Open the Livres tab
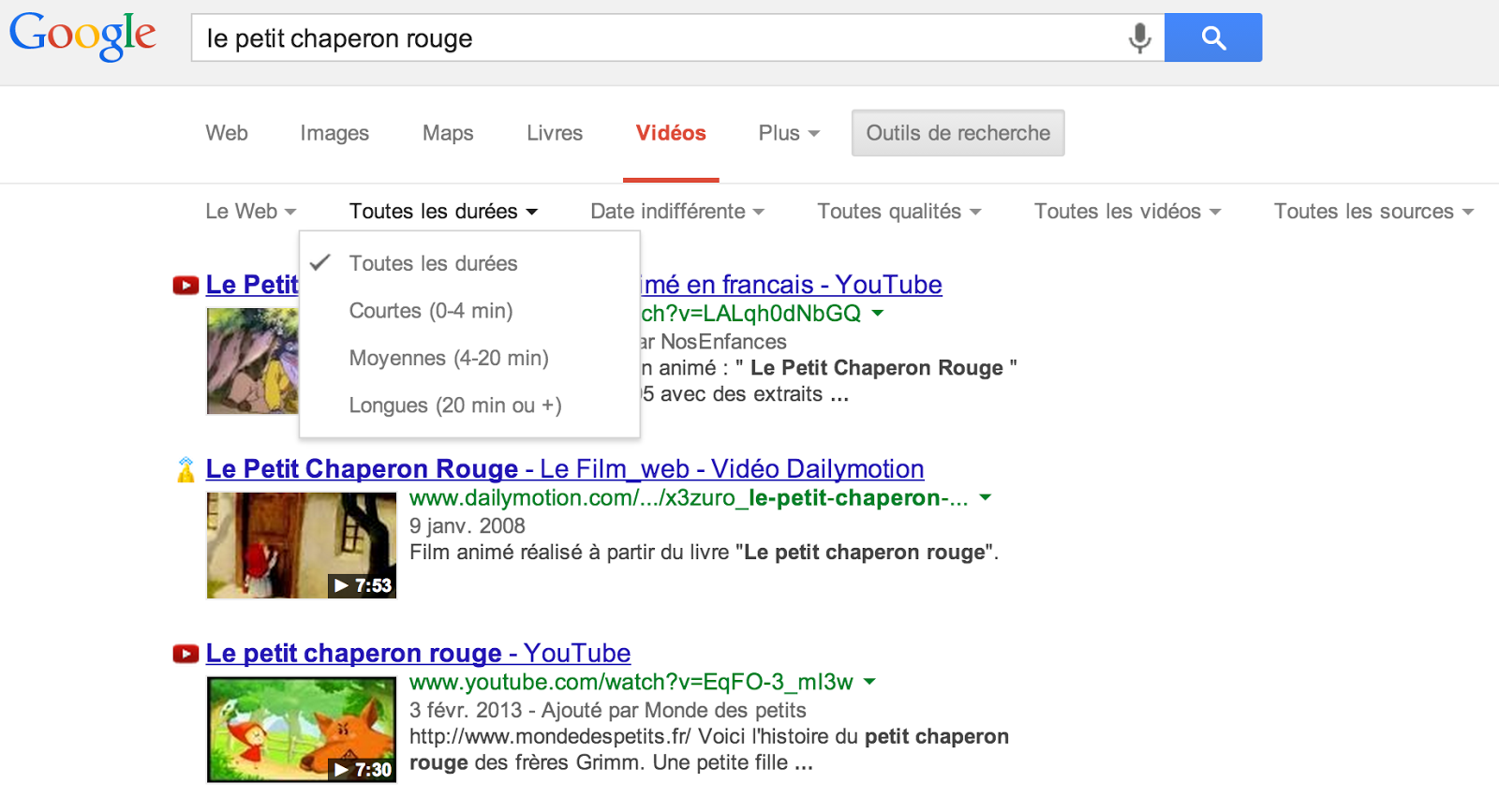 click(x=555, y=133)
